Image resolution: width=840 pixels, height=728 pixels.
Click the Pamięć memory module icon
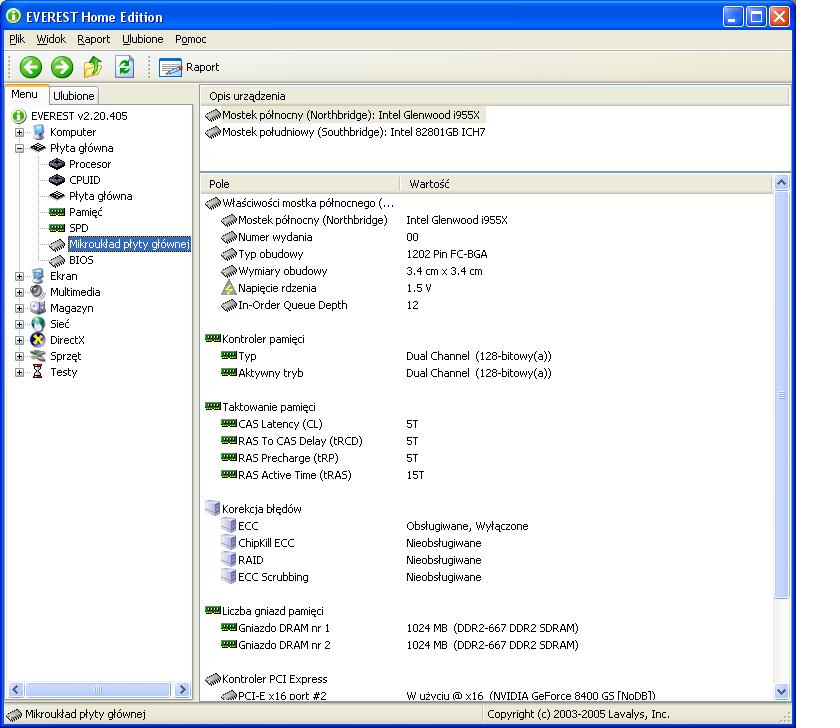pos(57,212)
